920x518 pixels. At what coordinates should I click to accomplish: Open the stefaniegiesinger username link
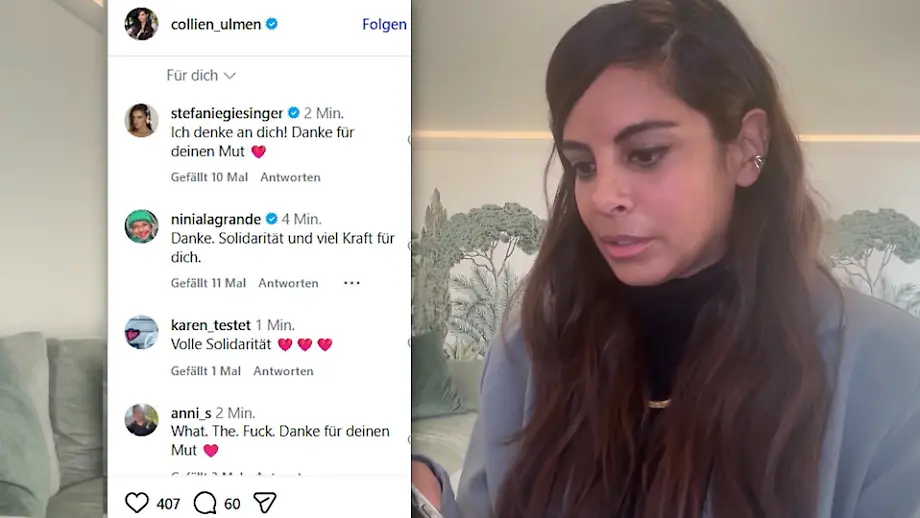tap(227, 113)
